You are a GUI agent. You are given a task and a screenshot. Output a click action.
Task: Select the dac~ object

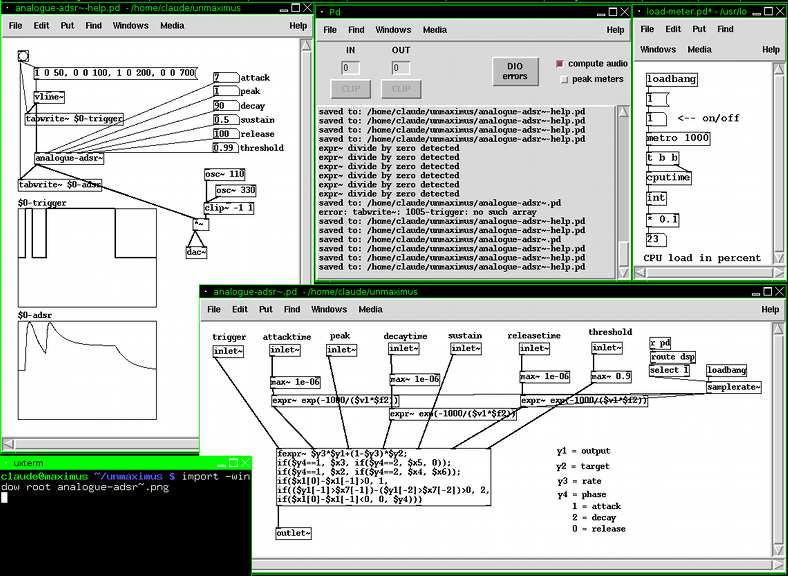point(196,252)
